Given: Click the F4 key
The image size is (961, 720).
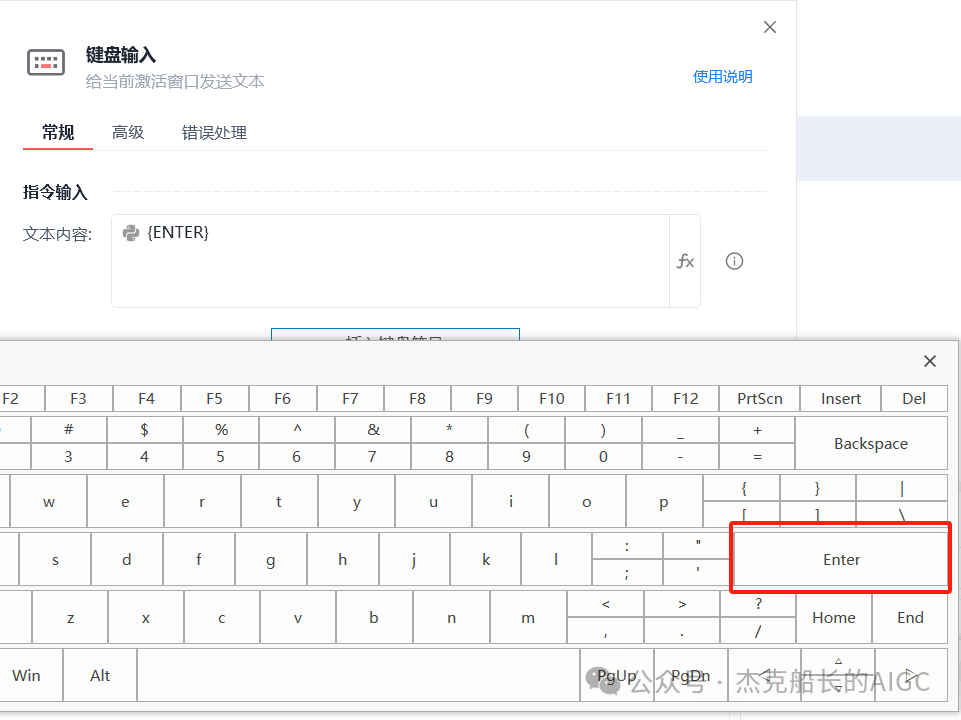Looking at the screenshot, I should [146, 398].
